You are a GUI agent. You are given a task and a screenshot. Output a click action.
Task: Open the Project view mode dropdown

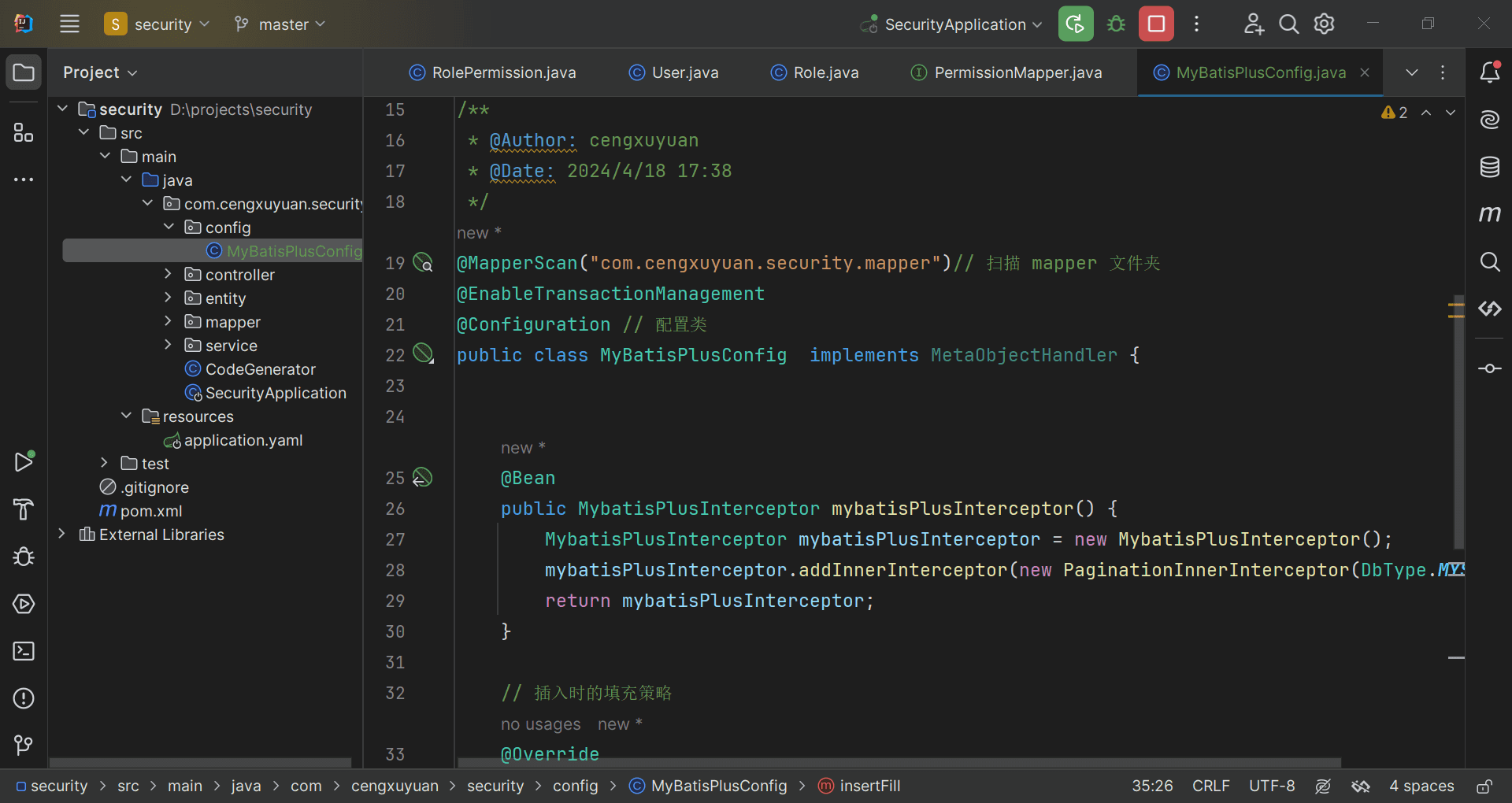coord(100,72)
